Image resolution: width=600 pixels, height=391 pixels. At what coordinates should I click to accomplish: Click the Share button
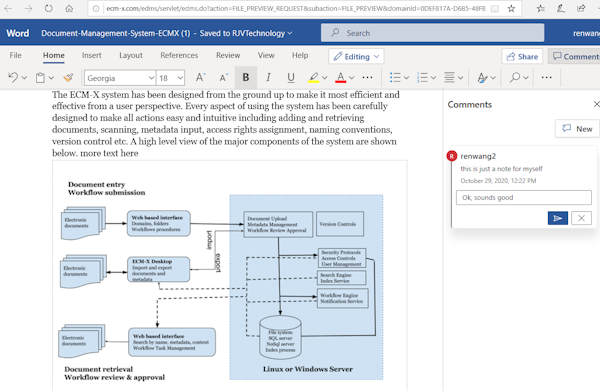pyautogui.click(x=522, y=57)
